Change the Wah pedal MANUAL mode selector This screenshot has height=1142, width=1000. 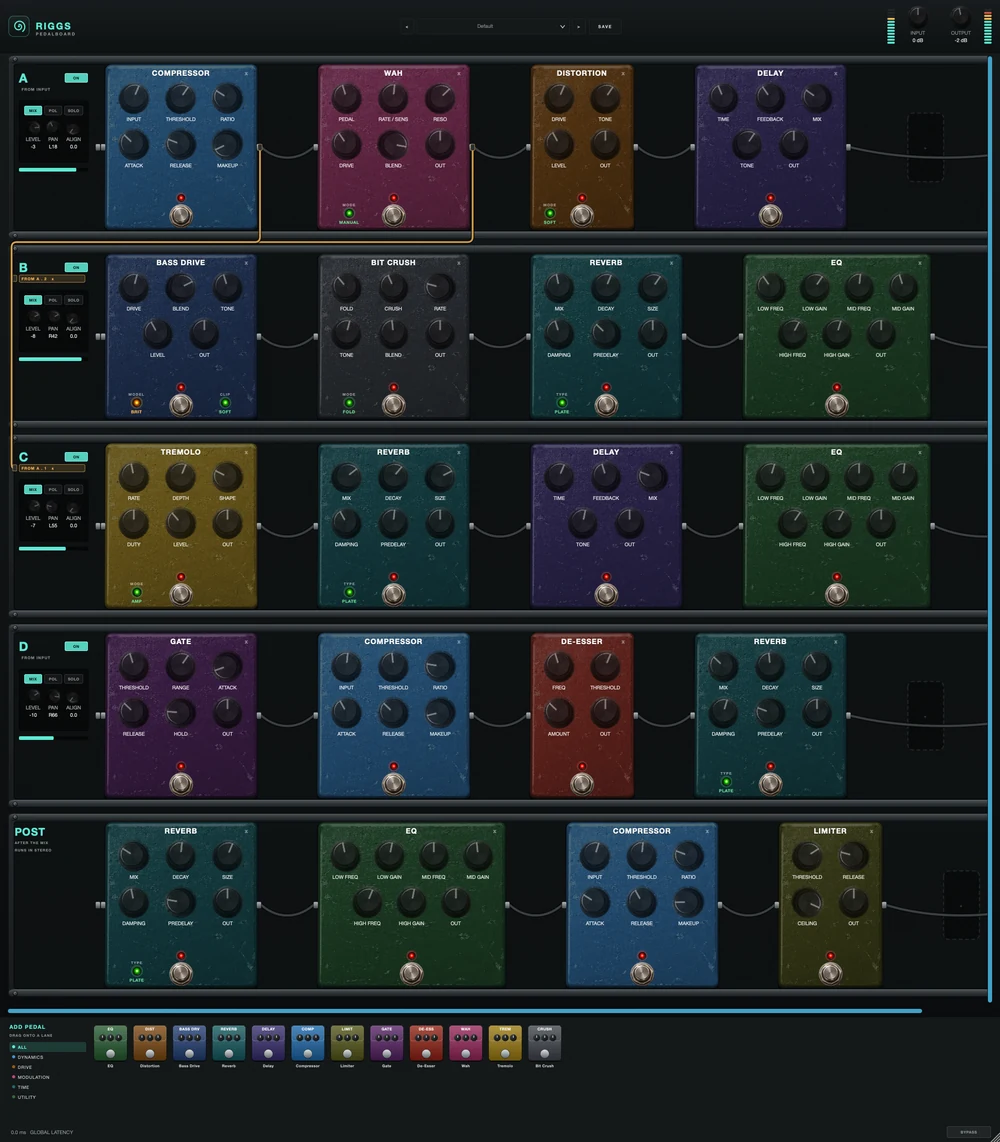349,213
